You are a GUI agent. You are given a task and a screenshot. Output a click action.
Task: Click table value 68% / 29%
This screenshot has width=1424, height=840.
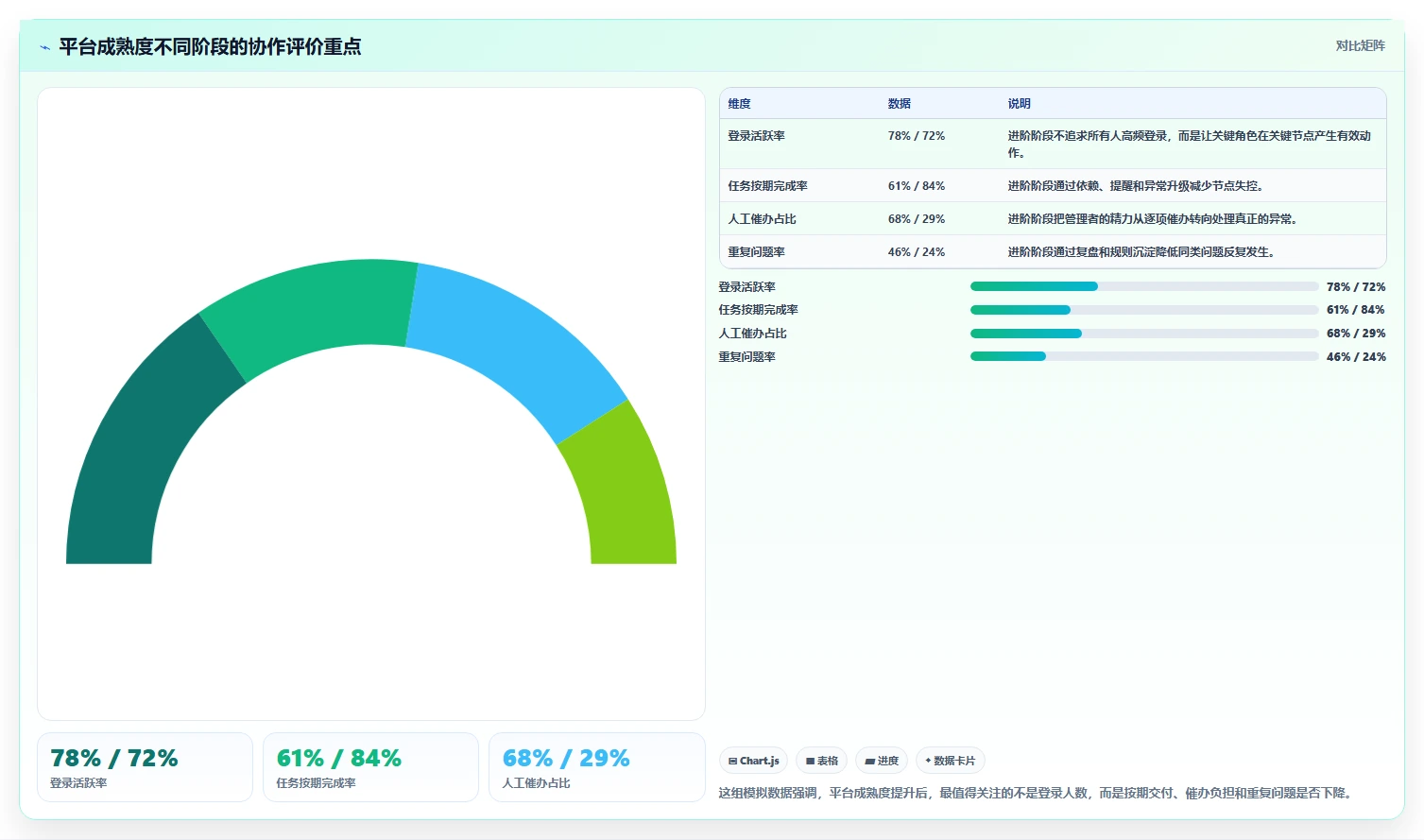[917, 219]
